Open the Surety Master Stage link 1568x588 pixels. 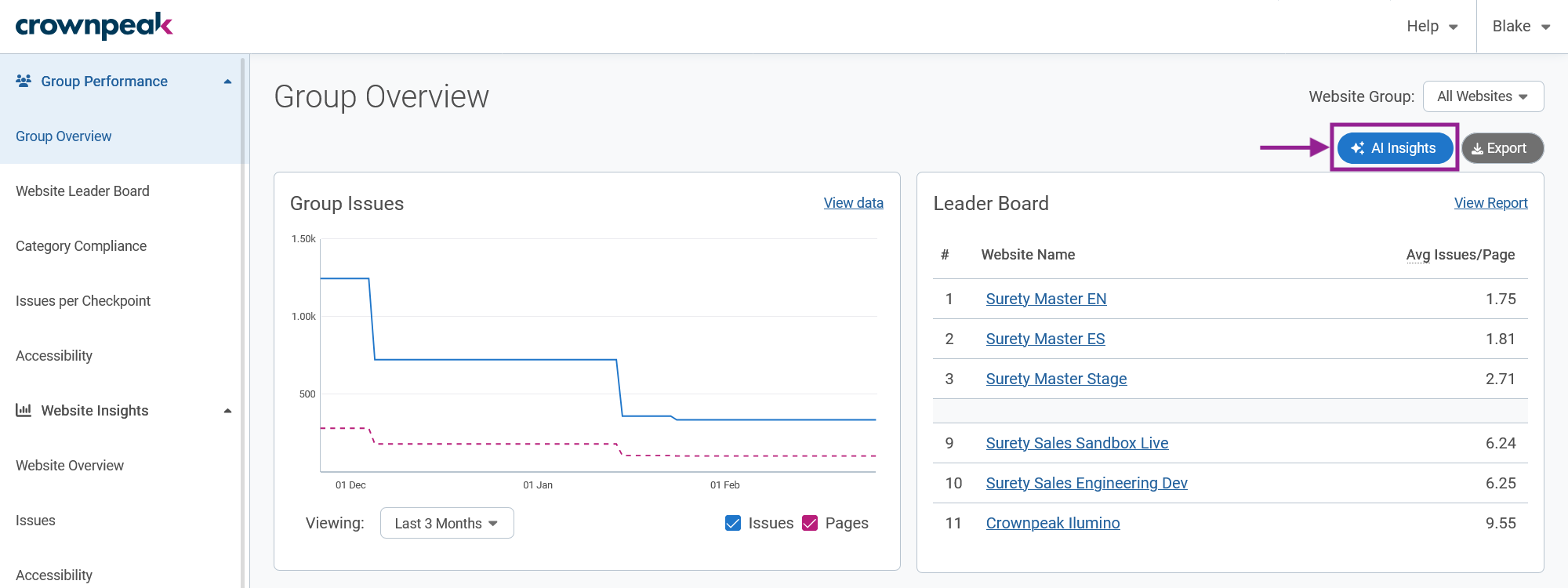1056,379
